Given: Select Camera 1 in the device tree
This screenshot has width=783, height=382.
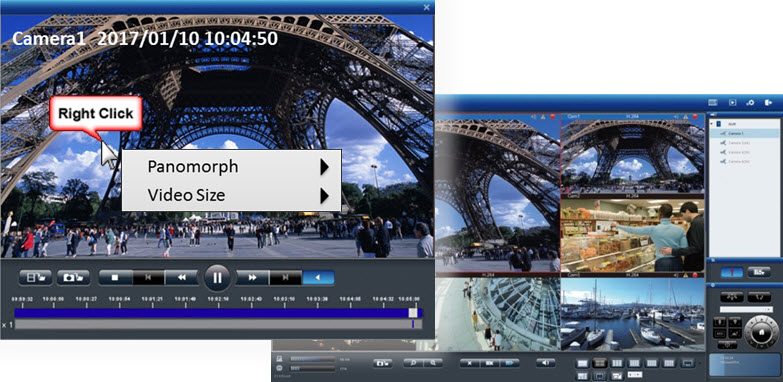Looking at the screenshot, I should 737,134.
